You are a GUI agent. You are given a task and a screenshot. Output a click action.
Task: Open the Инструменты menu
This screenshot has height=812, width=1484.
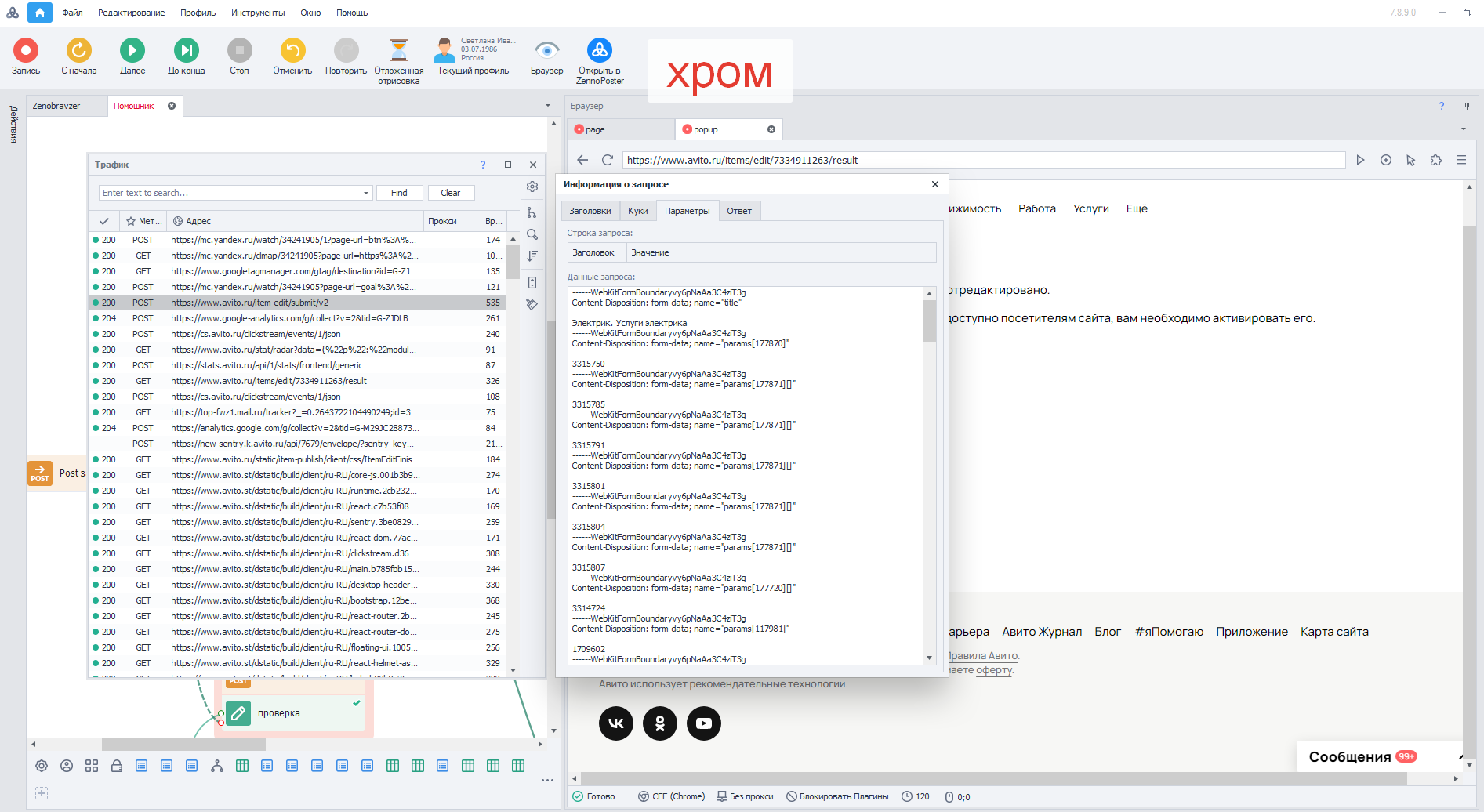(x=258, y=13)
